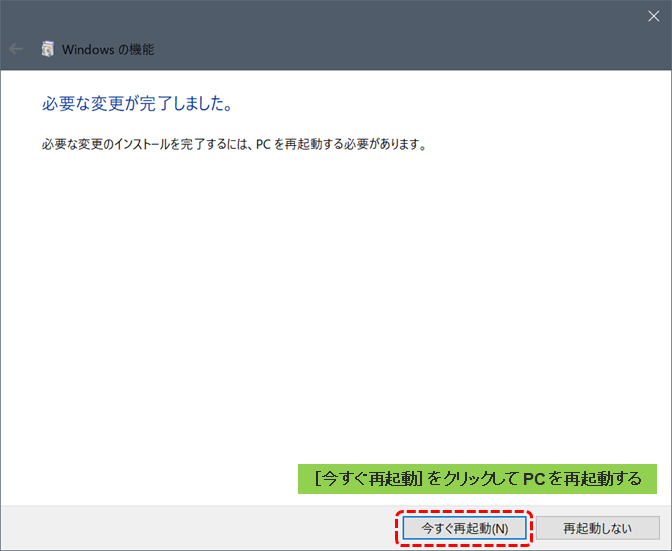Click the back arrow in title bar
Viewport: 672px width, 551px height.
click(x=16, y=49)
